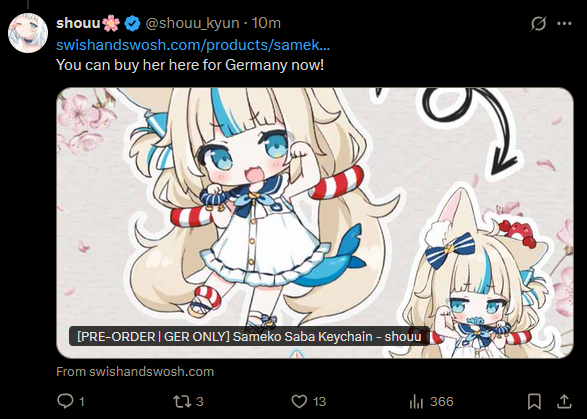Open the share upload icon

pos(564,401)
